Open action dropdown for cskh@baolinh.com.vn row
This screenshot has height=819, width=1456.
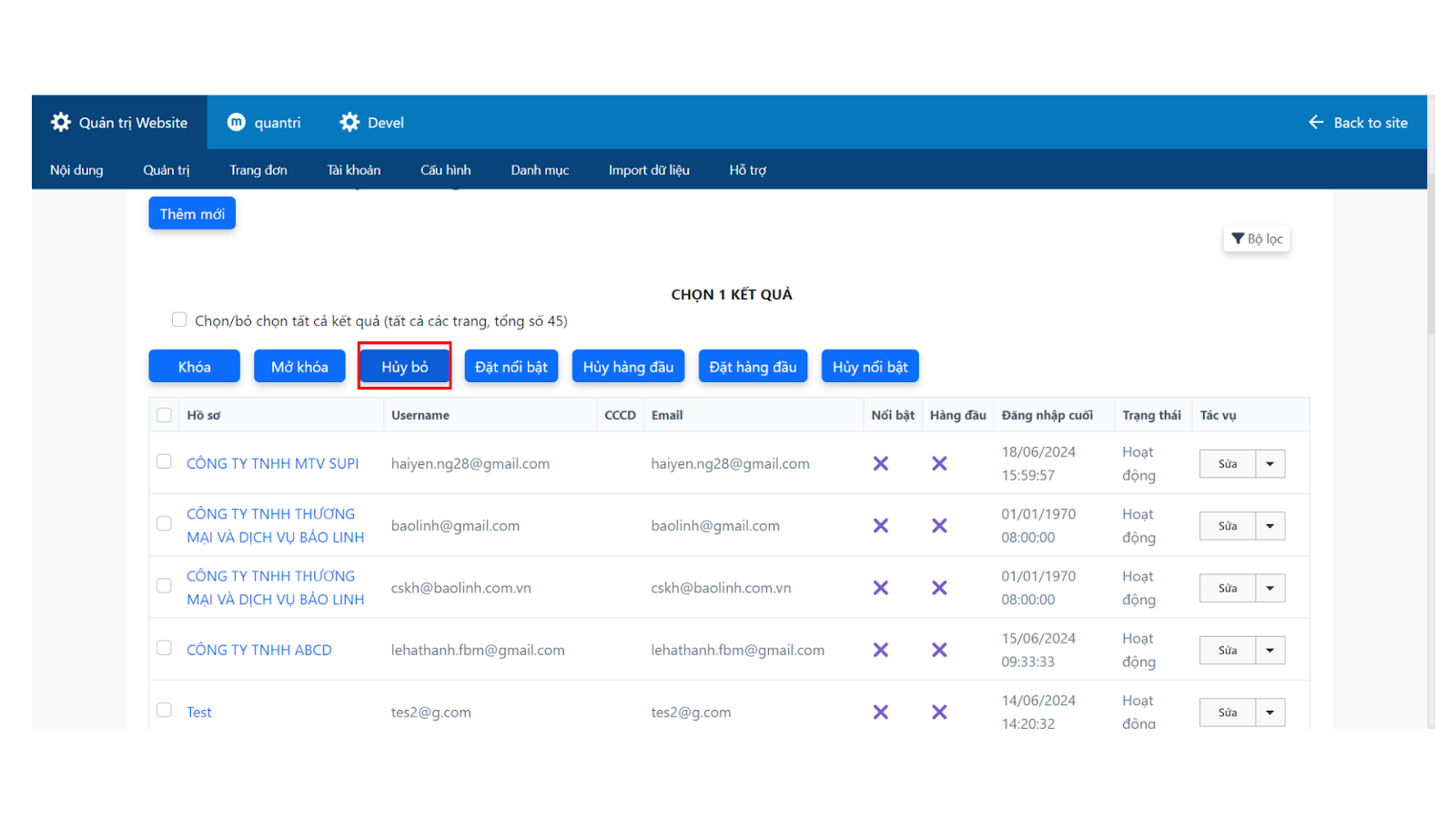(1269, 589)
